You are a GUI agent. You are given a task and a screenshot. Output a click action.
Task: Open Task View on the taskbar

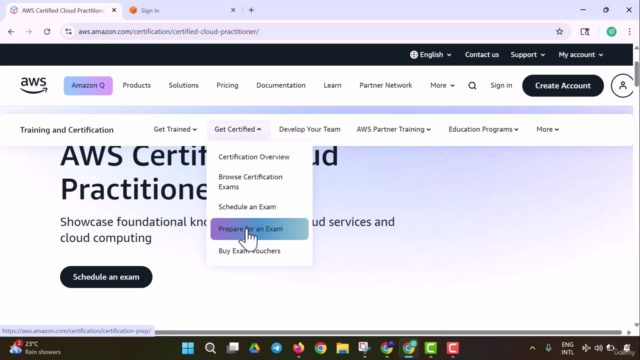[x=233, y=348]
